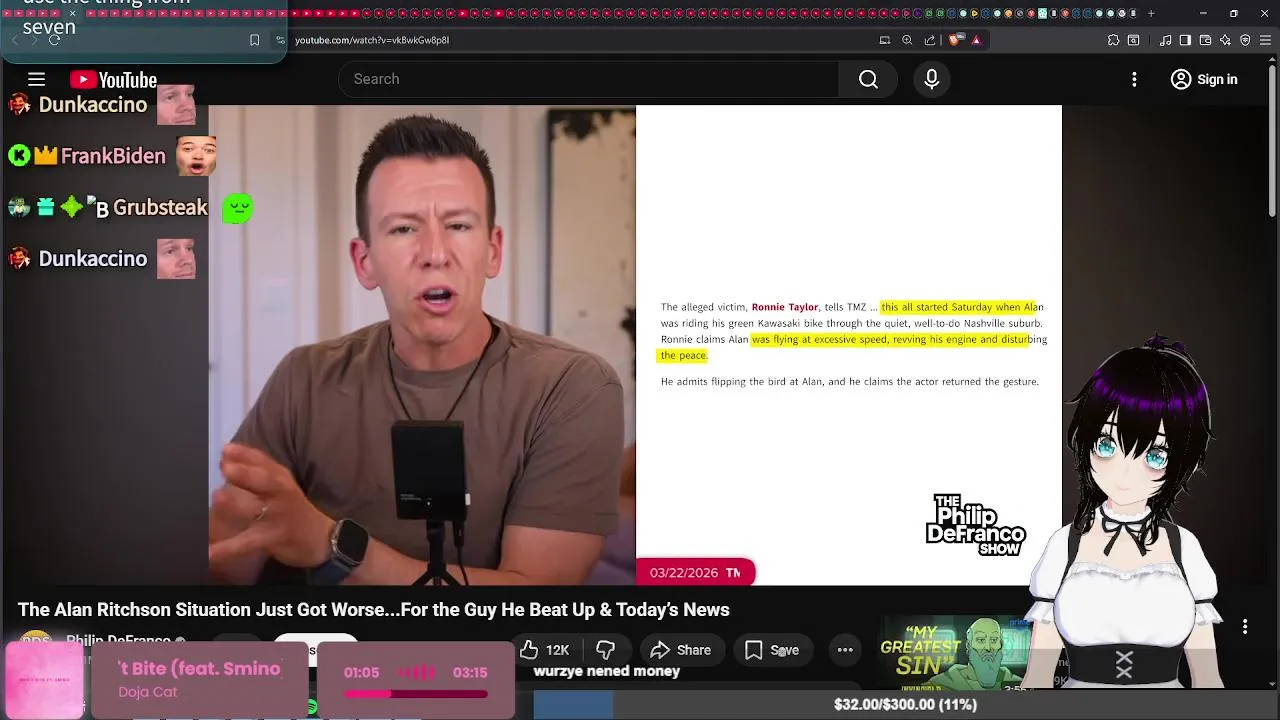Click the tab search icon in the toolbar
1280x720 pixels.
coord(1133,40)
